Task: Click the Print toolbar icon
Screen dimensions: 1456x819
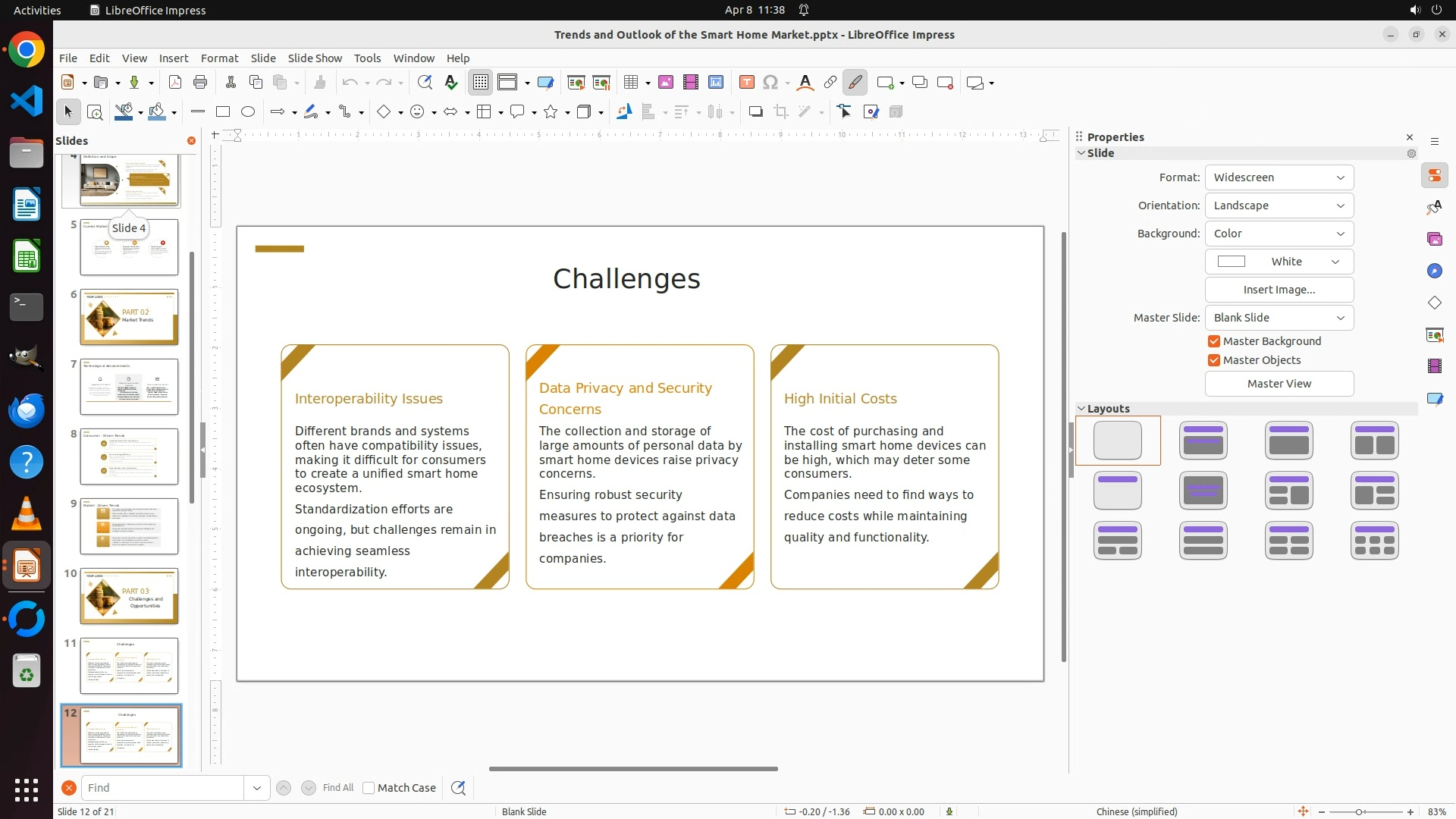Action: coord(200,83)
